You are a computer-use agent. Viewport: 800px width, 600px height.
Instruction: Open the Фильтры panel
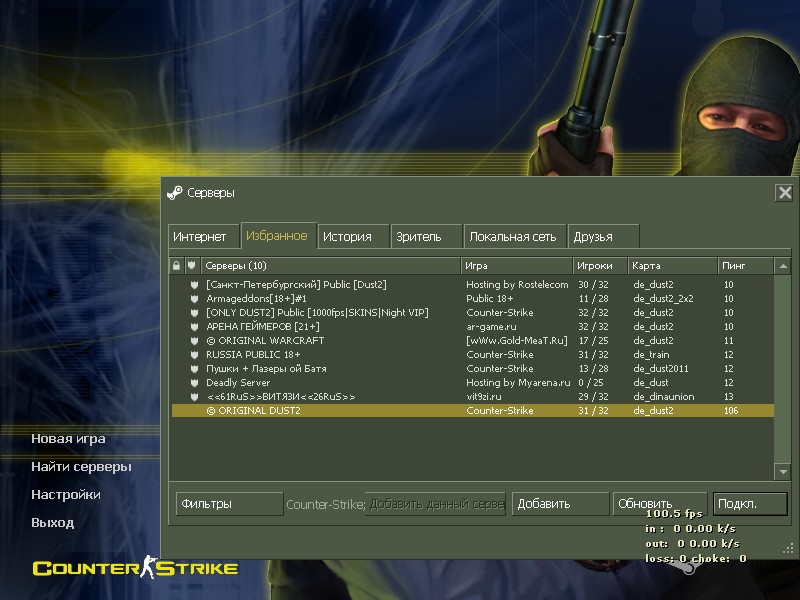pos(229,504)
